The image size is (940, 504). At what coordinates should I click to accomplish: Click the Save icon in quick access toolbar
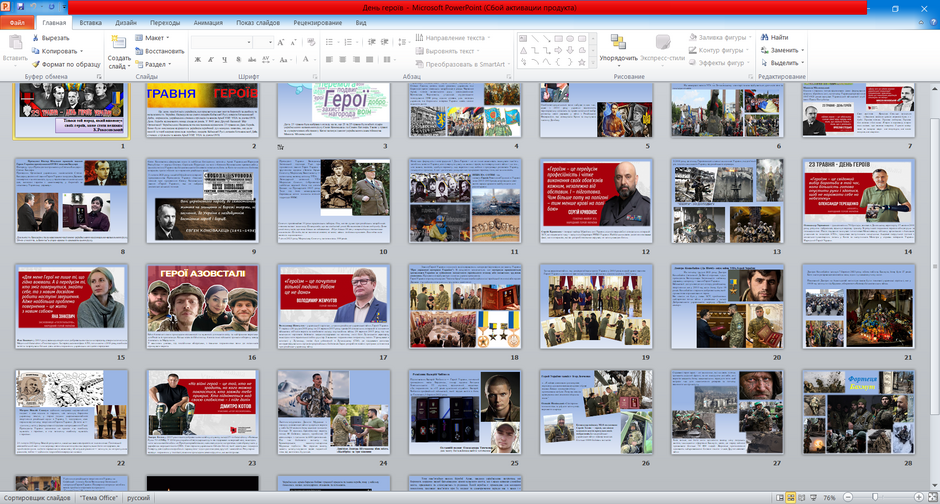(x=20, y=7)
